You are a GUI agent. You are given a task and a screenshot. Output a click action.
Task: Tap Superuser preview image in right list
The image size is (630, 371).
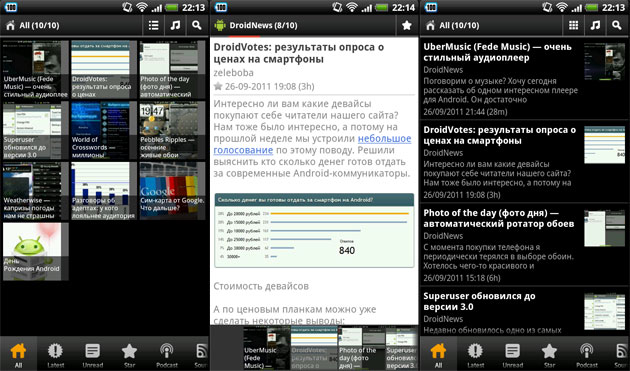click(605, 312)
